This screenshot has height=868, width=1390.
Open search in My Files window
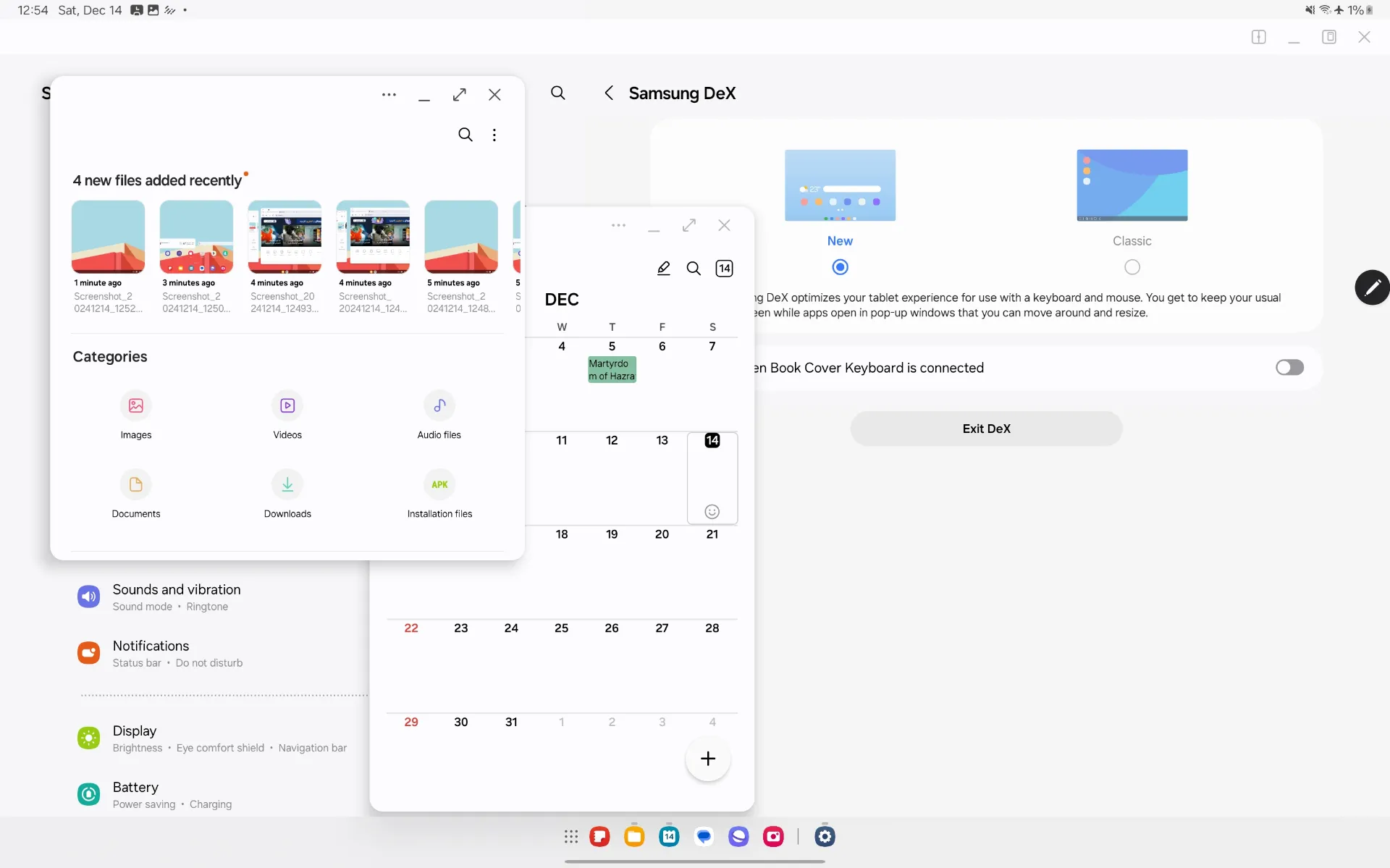point(466,135)
